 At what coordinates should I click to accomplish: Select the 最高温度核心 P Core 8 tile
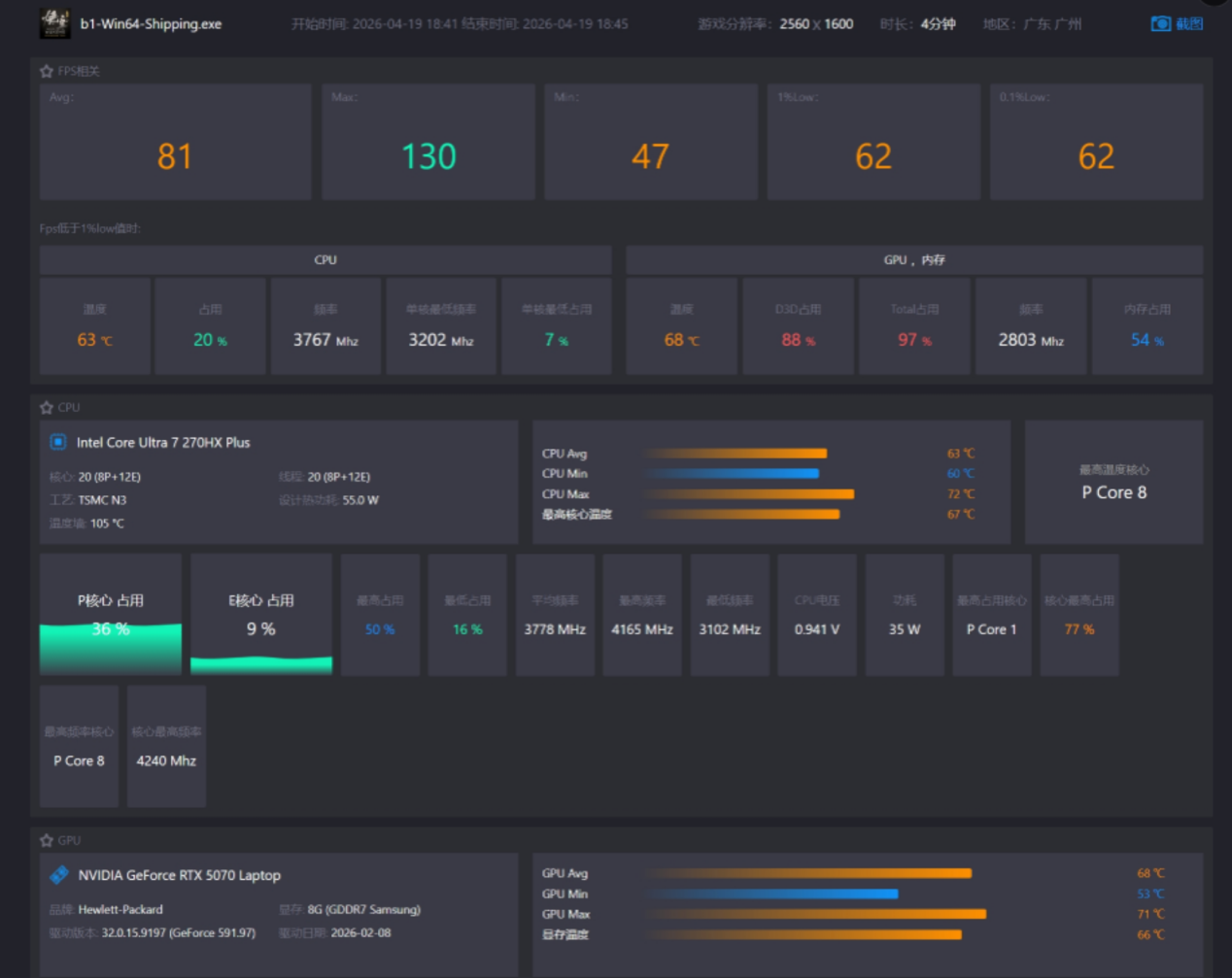pyautogui.click(x=1113, y=483)
